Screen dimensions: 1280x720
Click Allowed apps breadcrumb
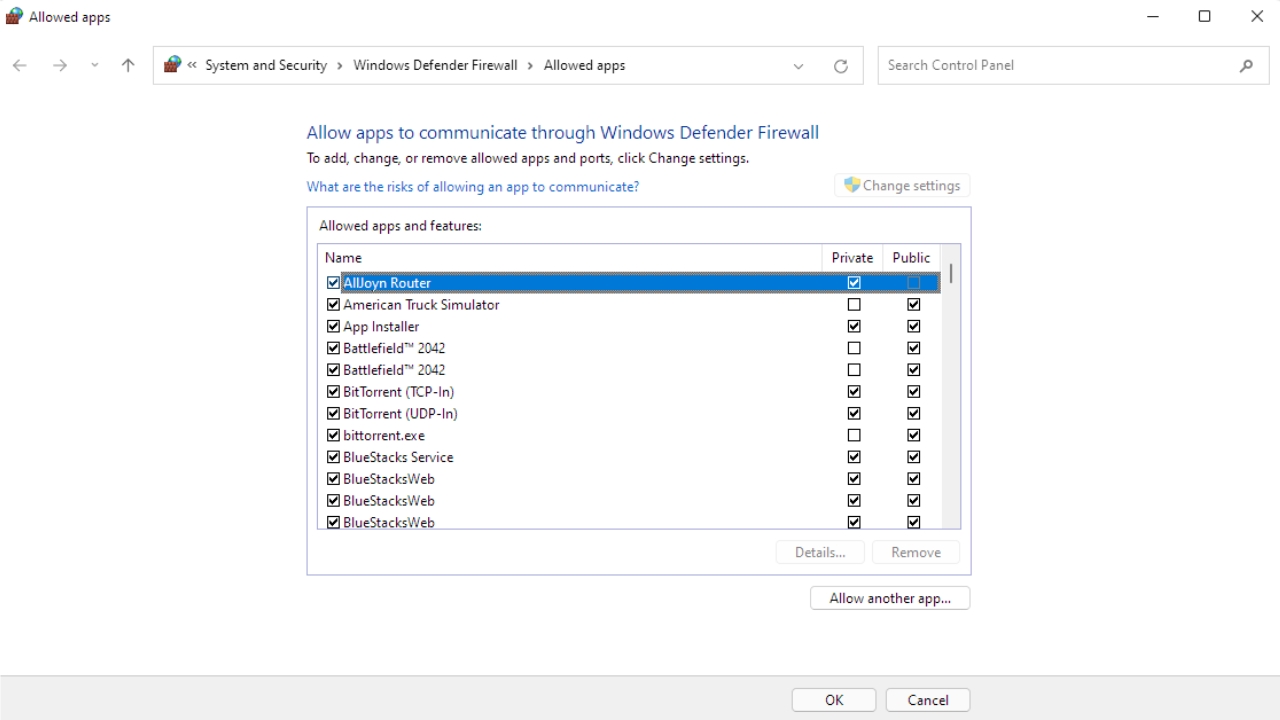click(584, 65)
